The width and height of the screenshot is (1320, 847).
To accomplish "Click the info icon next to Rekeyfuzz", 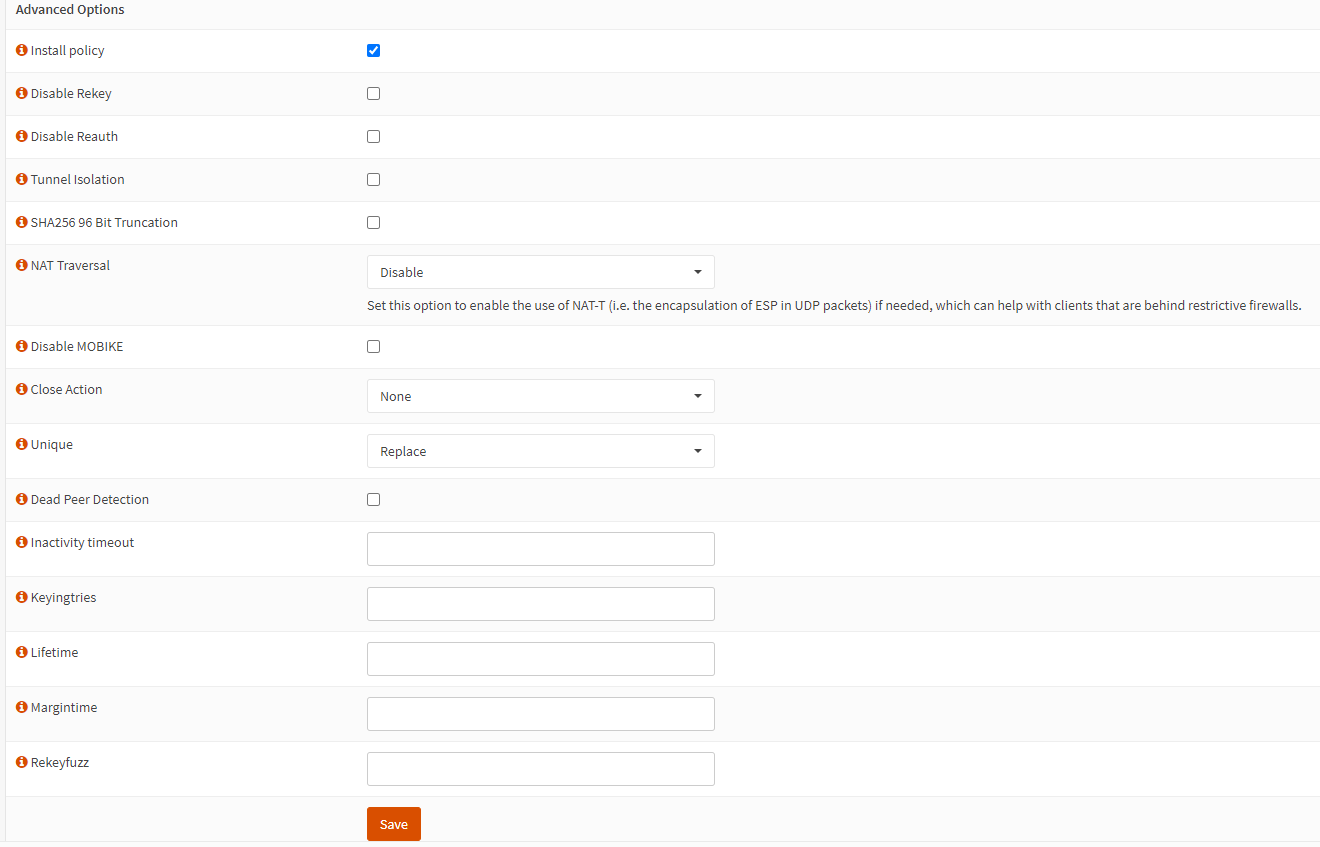I will (x=22, y=762).
